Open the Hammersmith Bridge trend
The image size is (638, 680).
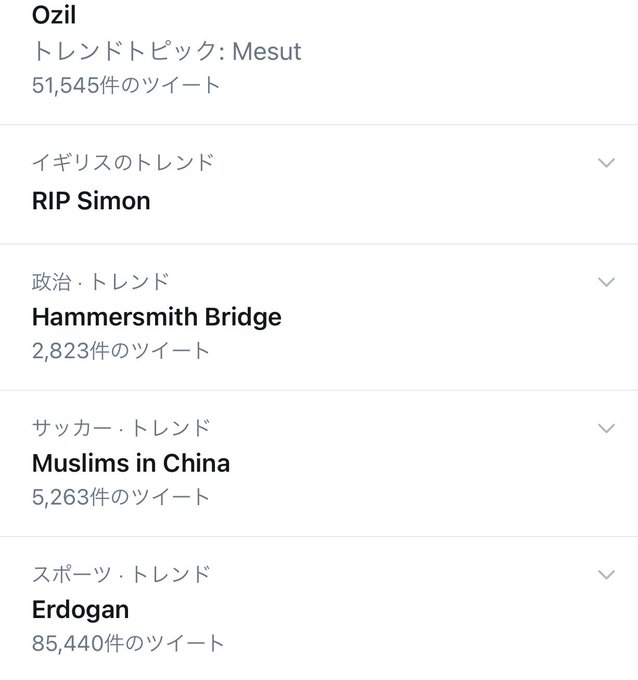tap(157, 317)
